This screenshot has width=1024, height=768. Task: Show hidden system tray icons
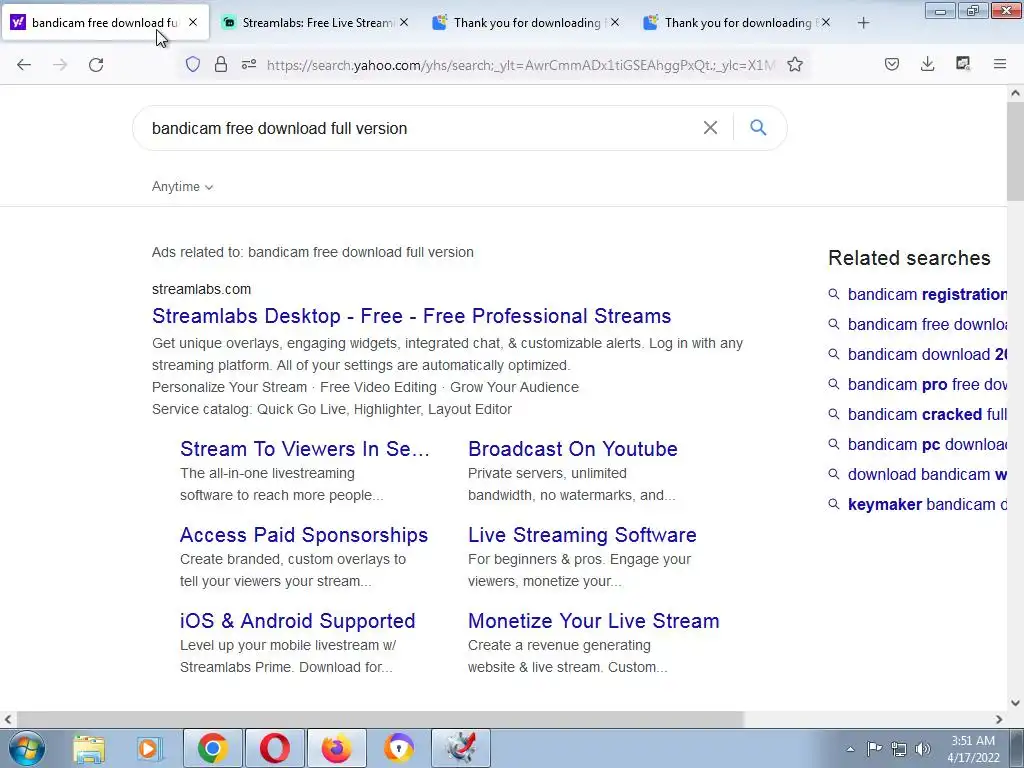click(x=850, y=749)
